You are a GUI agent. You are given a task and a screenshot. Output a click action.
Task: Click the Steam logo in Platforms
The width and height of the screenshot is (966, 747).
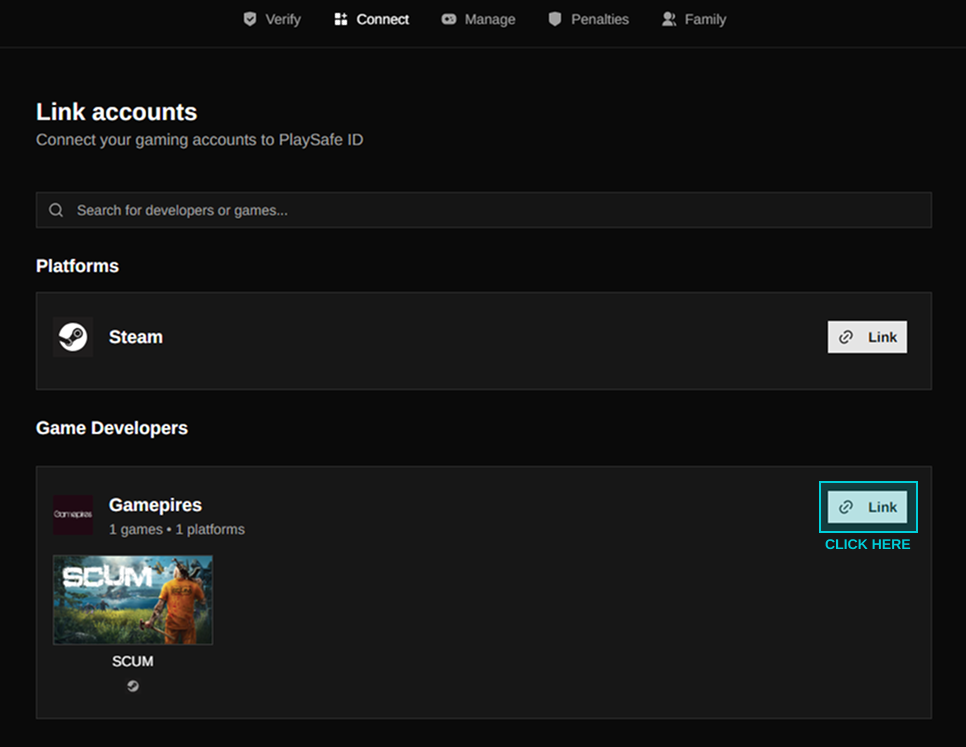(73, 337)
